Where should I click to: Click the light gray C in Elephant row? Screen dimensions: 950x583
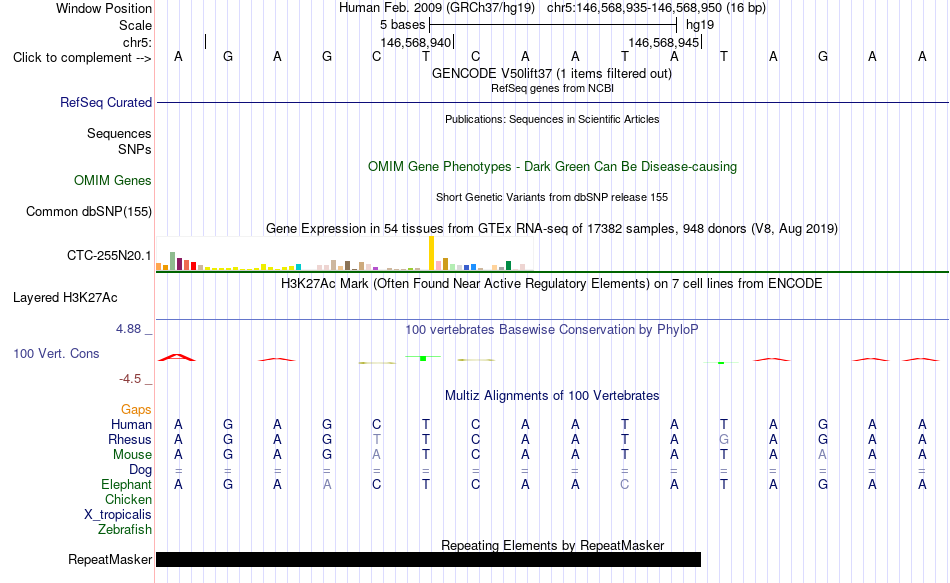pos(625,484)
